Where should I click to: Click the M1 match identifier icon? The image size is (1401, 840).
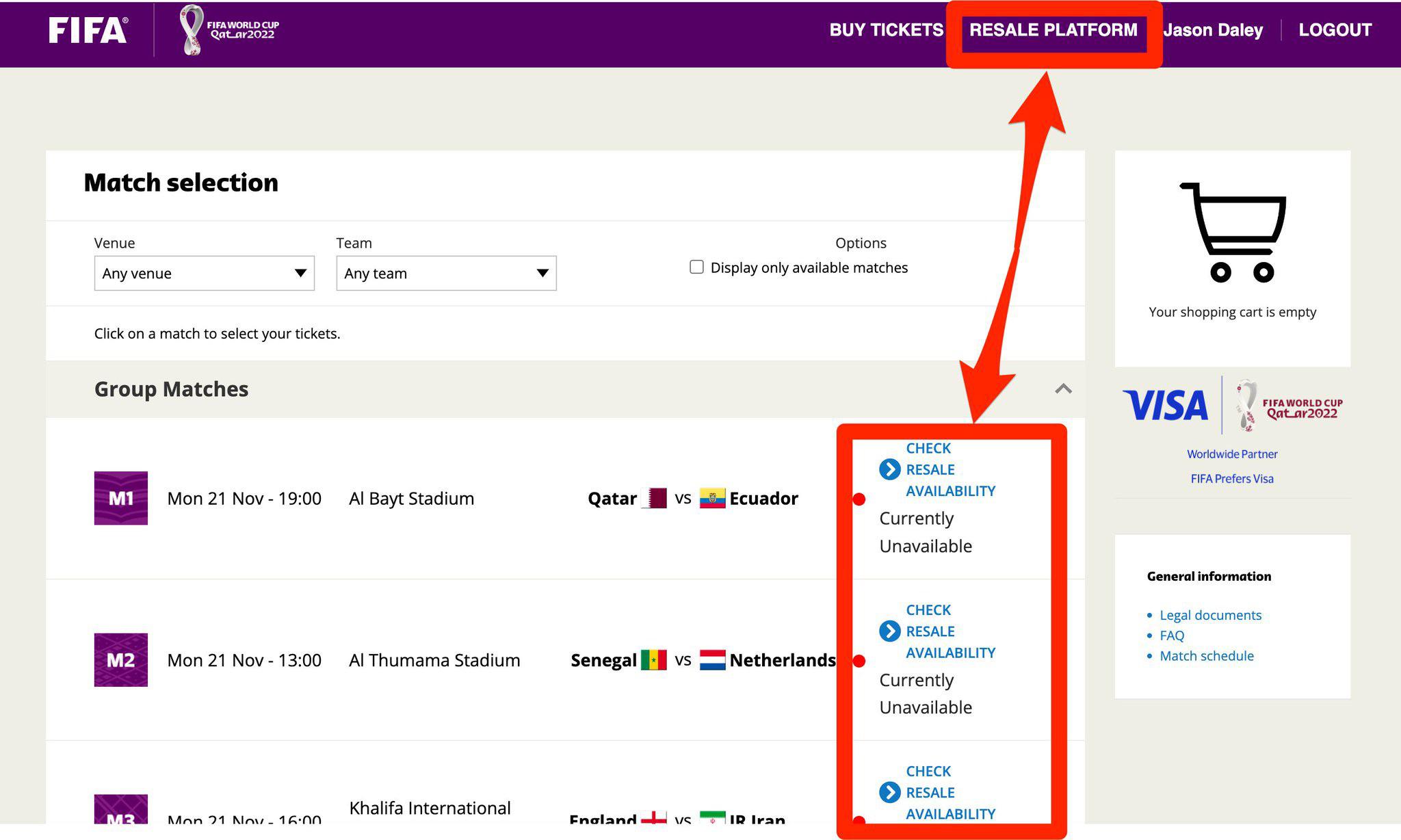click(119, 497)
